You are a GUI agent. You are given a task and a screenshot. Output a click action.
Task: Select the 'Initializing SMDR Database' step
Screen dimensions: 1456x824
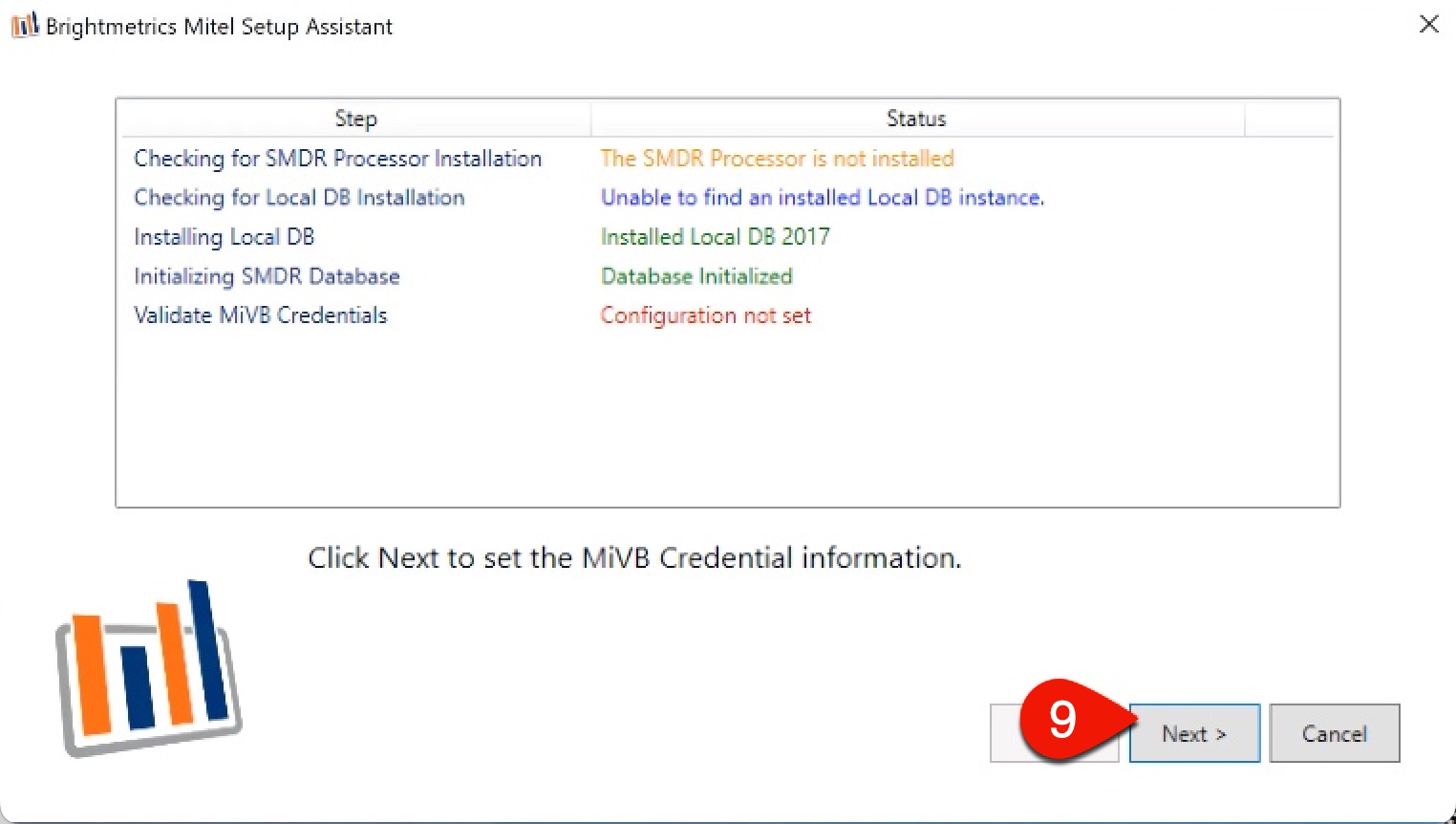click(x=267, y=276)
